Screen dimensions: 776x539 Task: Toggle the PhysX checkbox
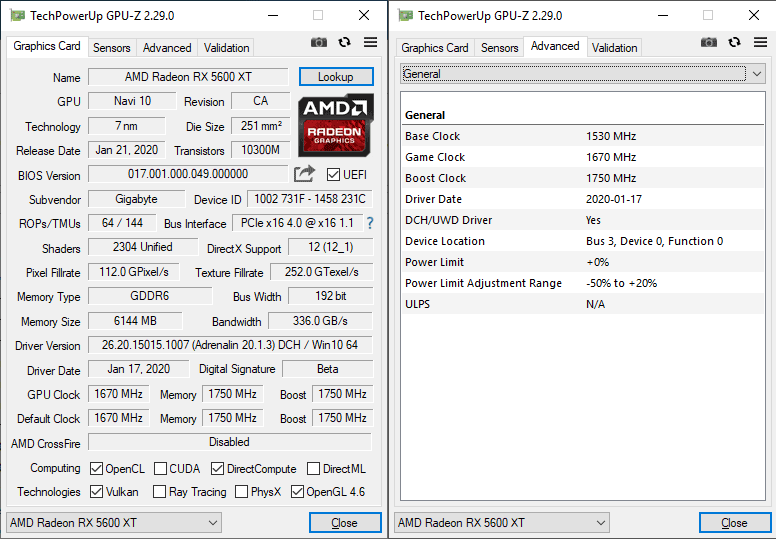pos(242,491)
